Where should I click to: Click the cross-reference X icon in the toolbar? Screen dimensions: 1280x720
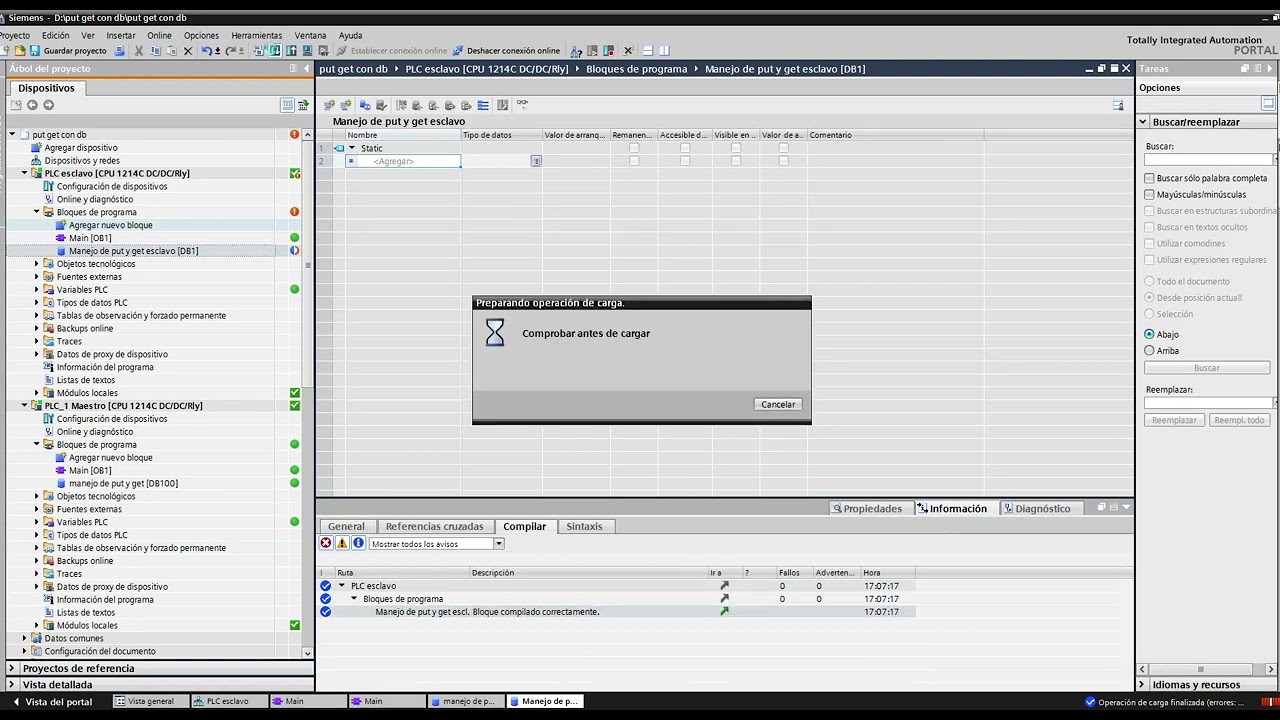click(628, 50)
